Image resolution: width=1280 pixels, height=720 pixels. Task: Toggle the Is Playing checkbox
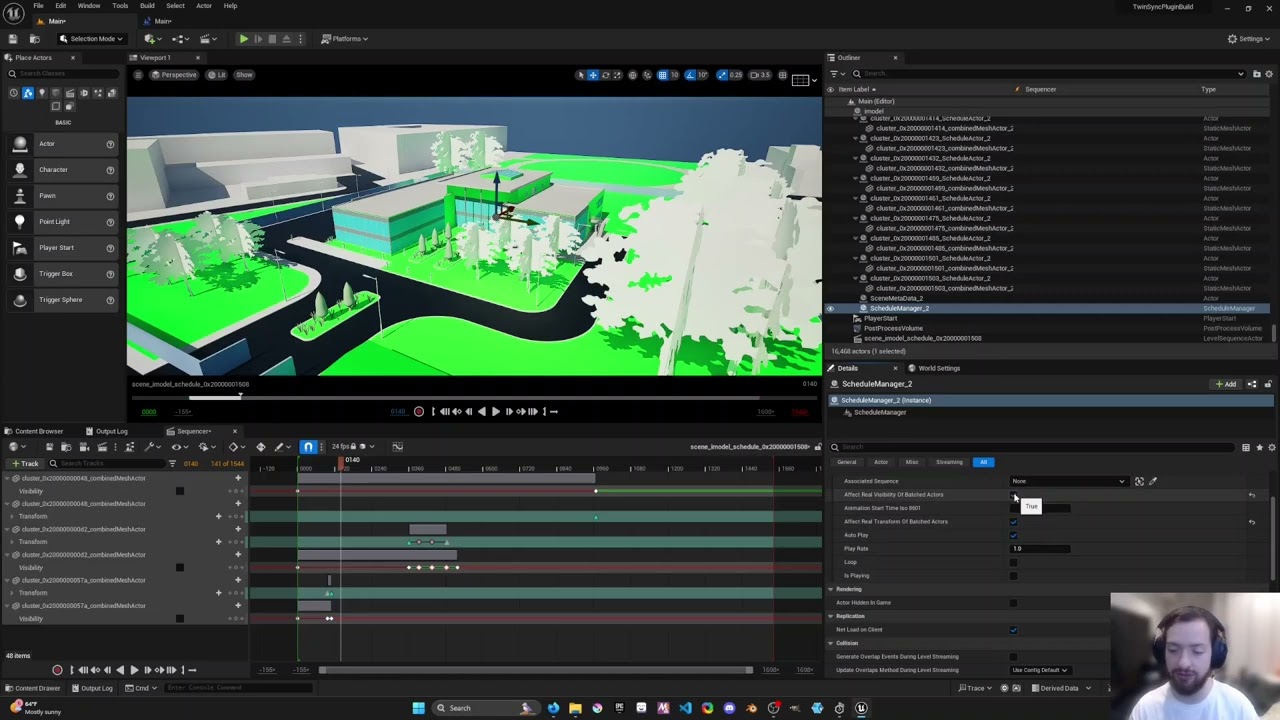point(1013,576)
